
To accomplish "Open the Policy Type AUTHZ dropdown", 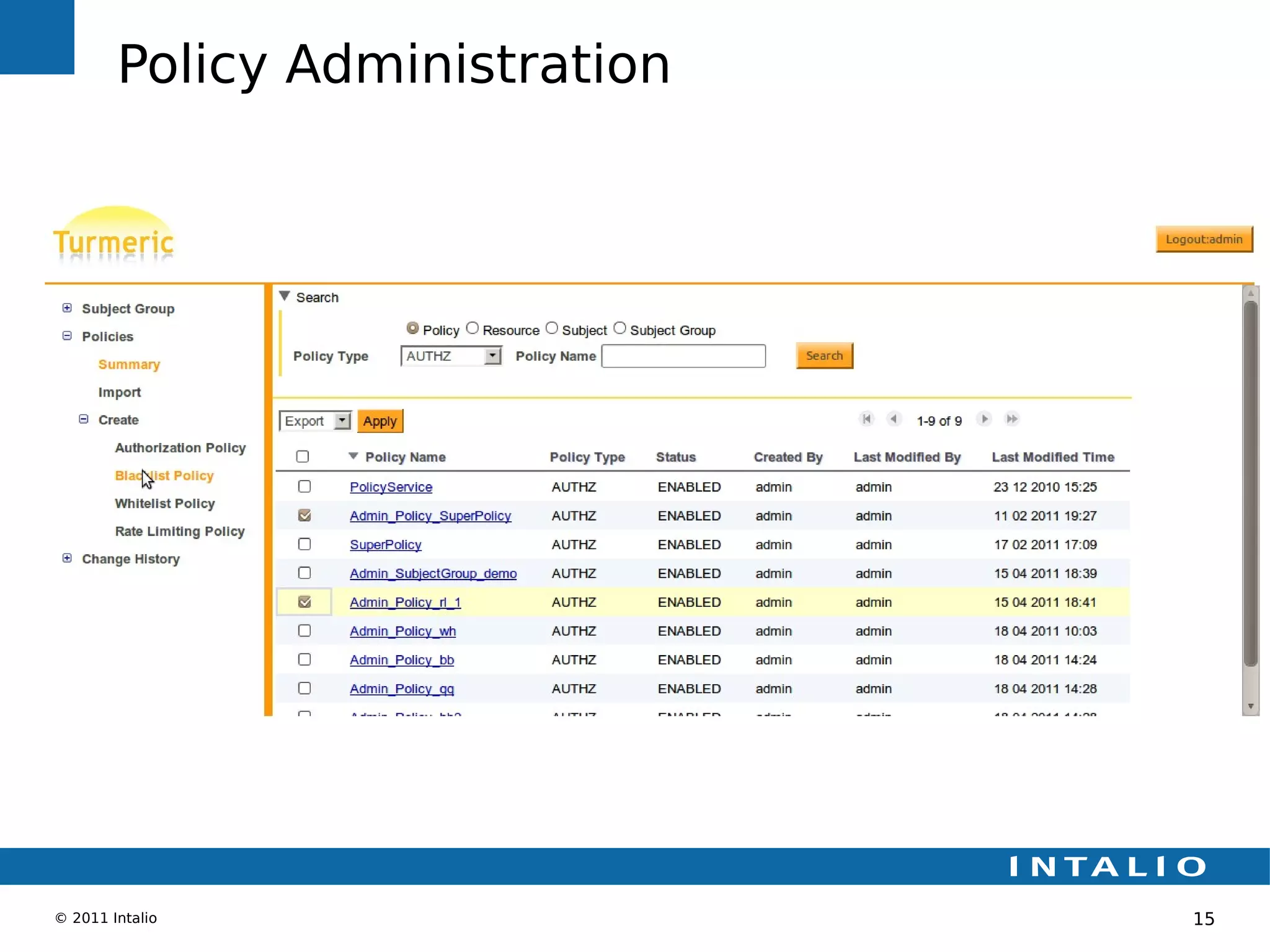I will (x=492, y=356).
